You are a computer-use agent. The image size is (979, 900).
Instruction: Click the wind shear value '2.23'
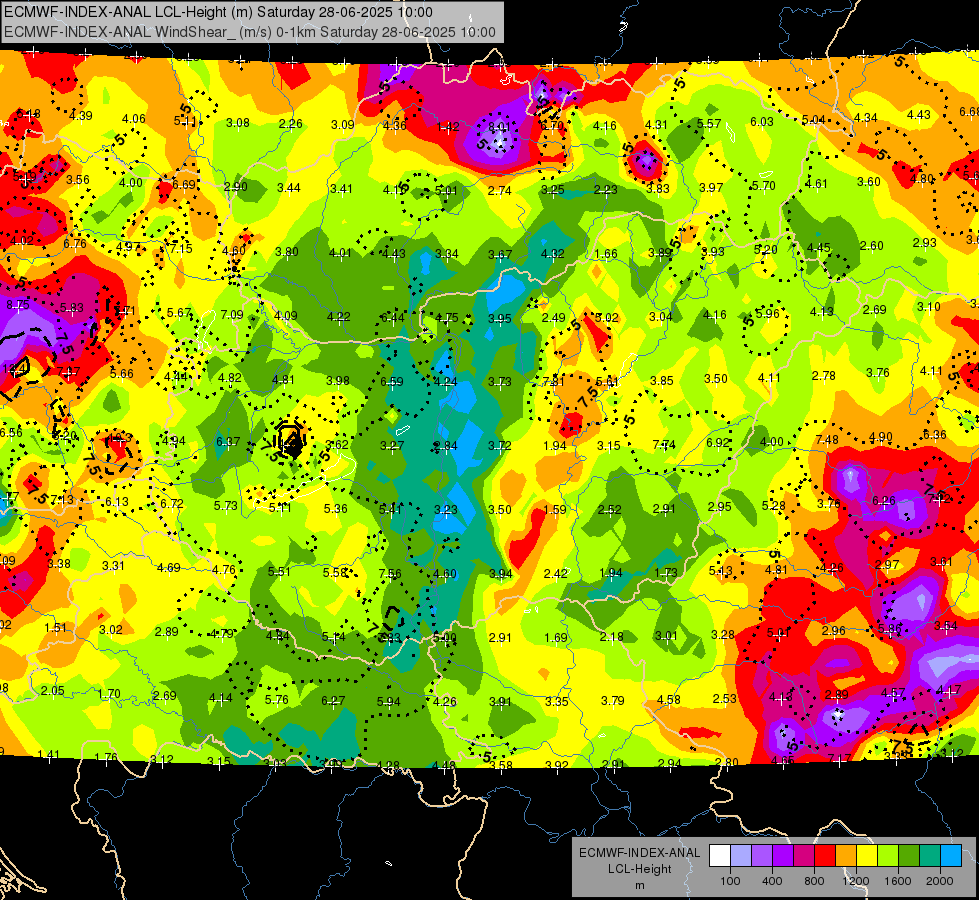click(x=605, y=189)
